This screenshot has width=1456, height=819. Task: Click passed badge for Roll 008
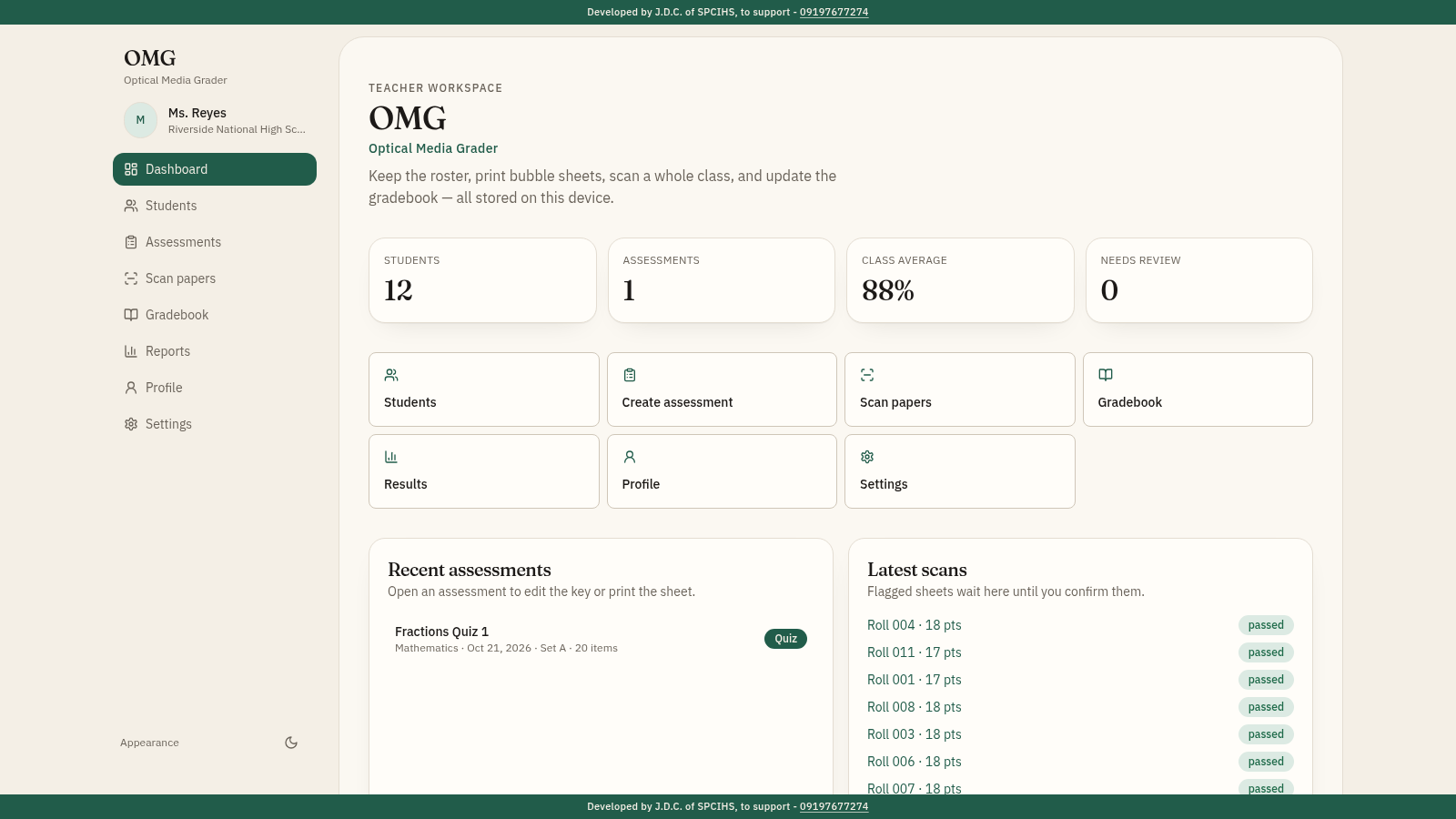click(1266, 707)
